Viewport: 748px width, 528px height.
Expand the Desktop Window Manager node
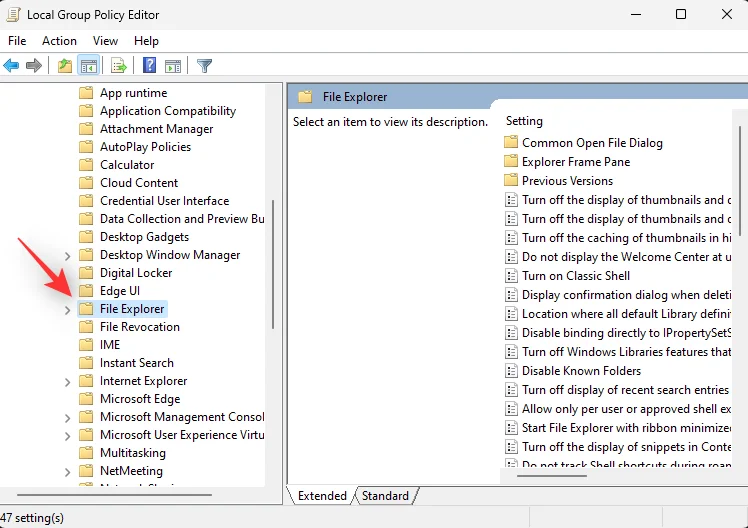point(67,256)
